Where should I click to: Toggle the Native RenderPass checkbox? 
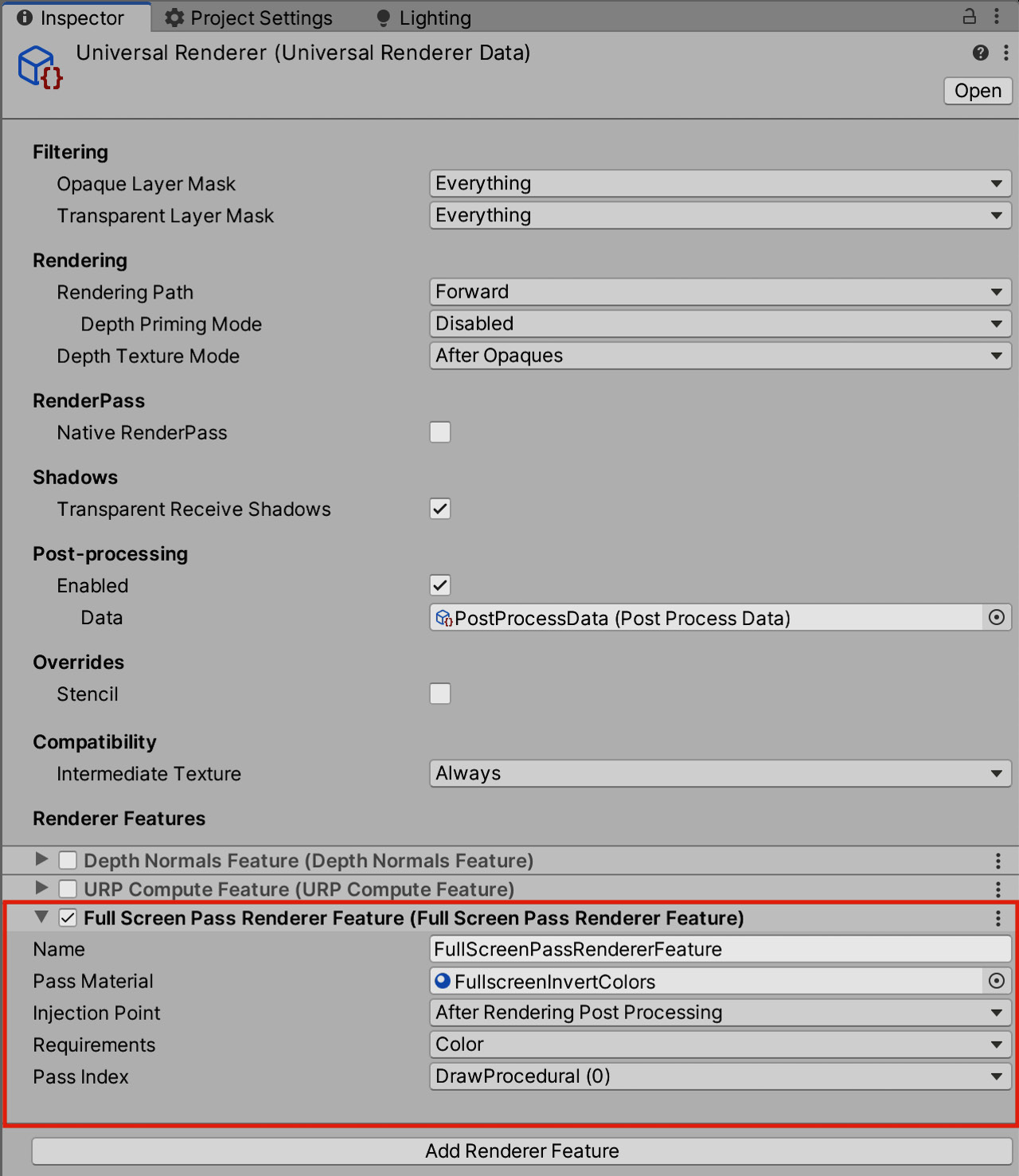[440, 432]
